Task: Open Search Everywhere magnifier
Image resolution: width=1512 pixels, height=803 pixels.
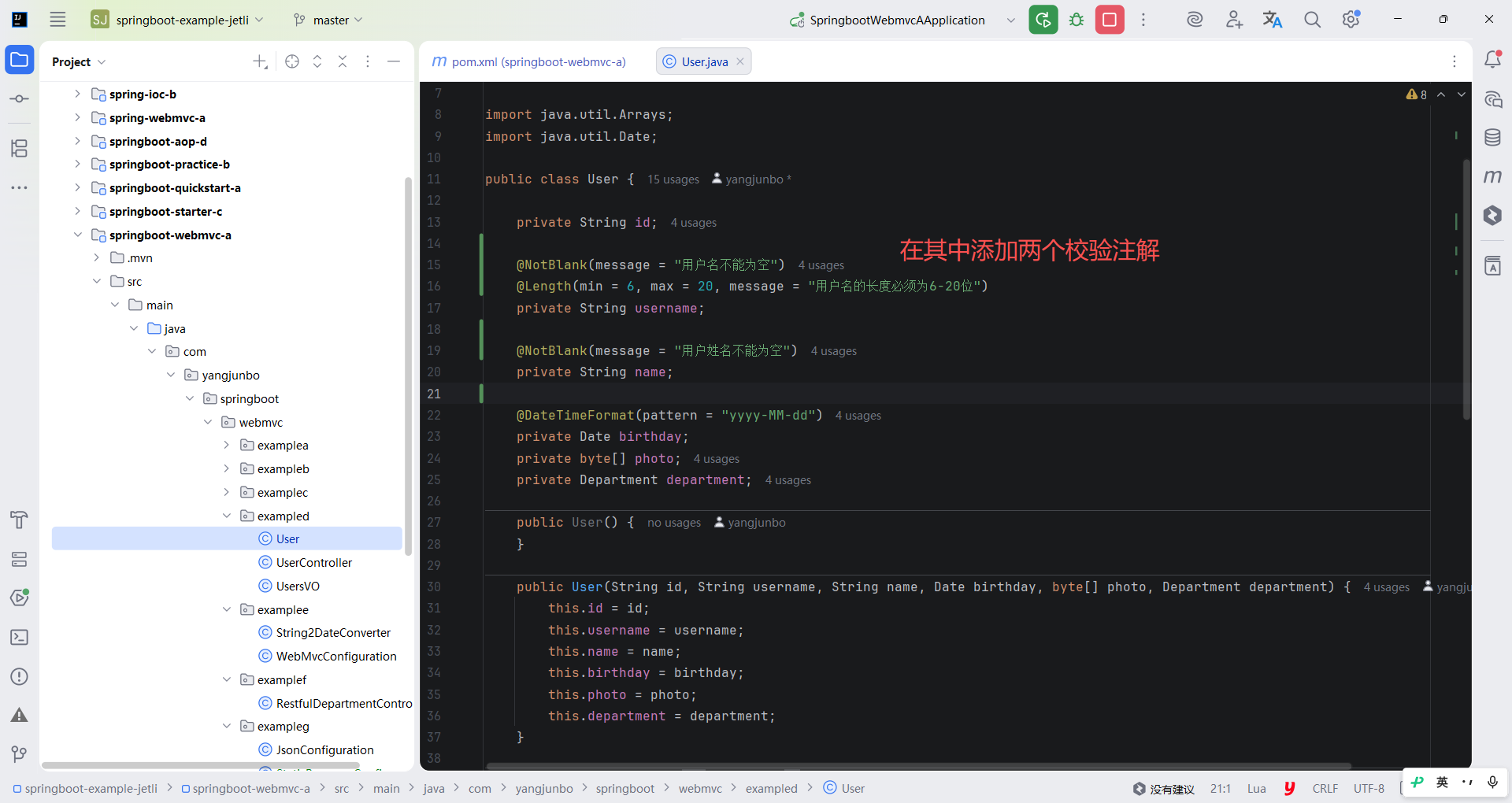Action: tap(1312, 20)
